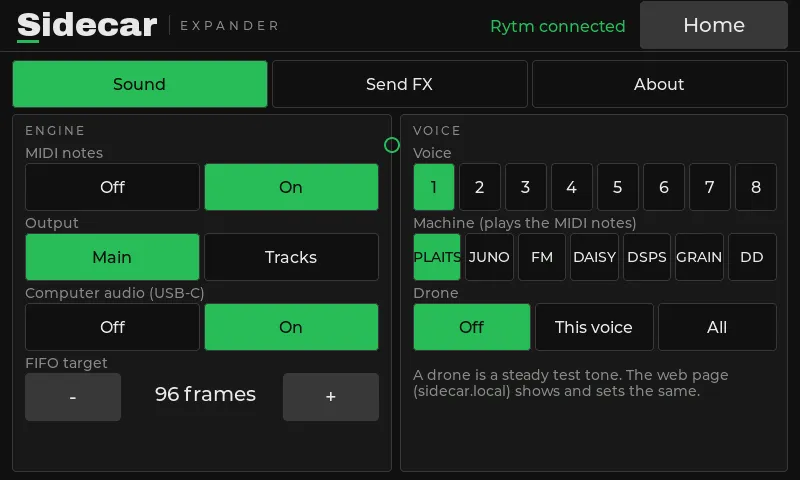Choose the PLAITS machine

tap(437, 257)
